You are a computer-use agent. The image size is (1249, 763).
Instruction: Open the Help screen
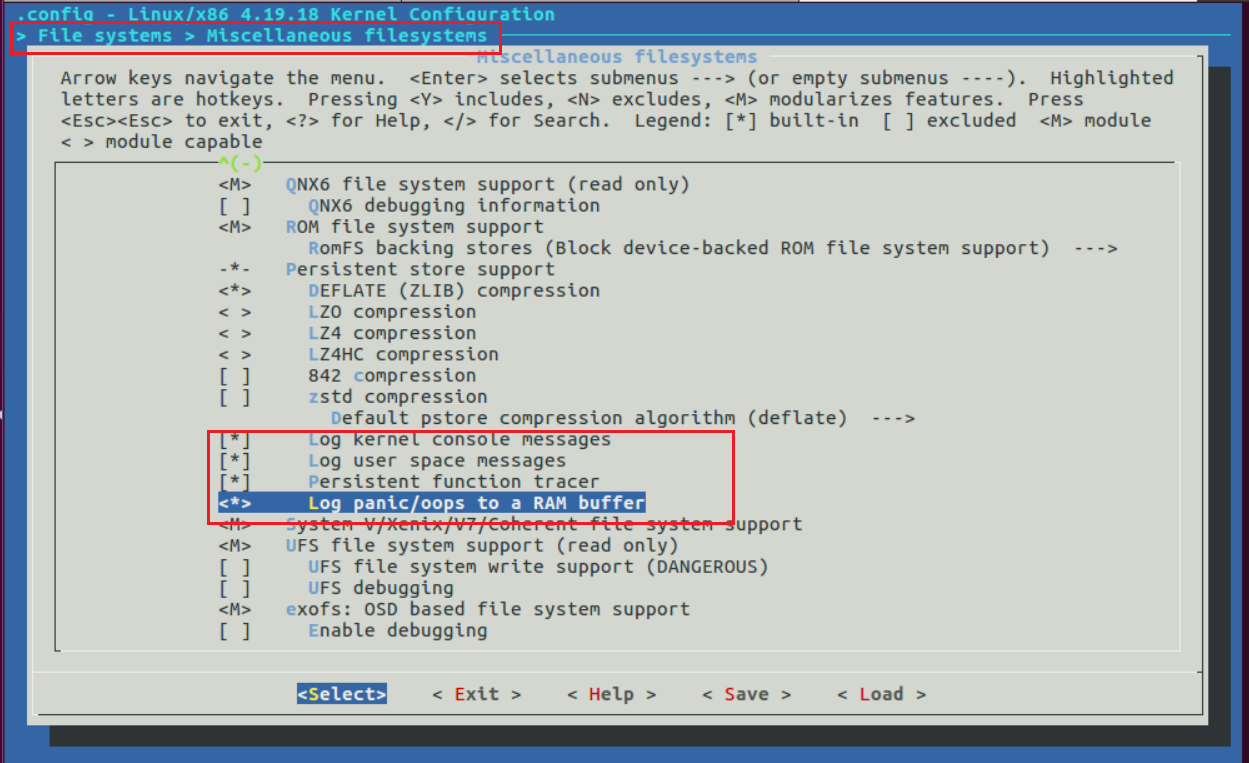pyautogui.click(x=610, y=693)
